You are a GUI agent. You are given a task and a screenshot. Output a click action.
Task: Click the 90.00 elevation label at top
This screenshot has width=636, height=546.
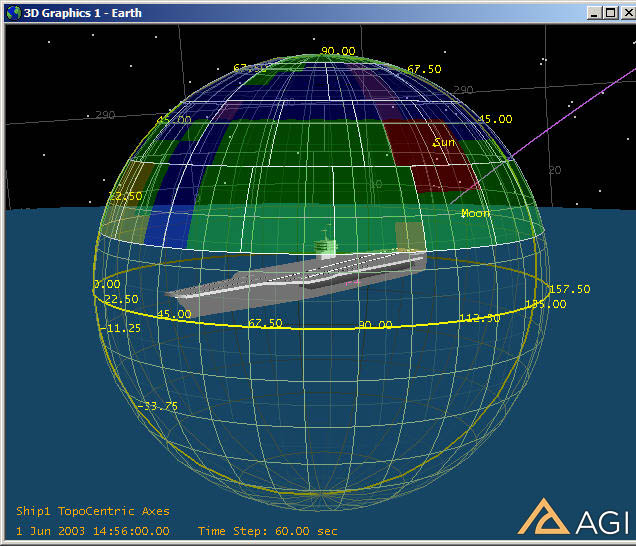coord(338,51)
